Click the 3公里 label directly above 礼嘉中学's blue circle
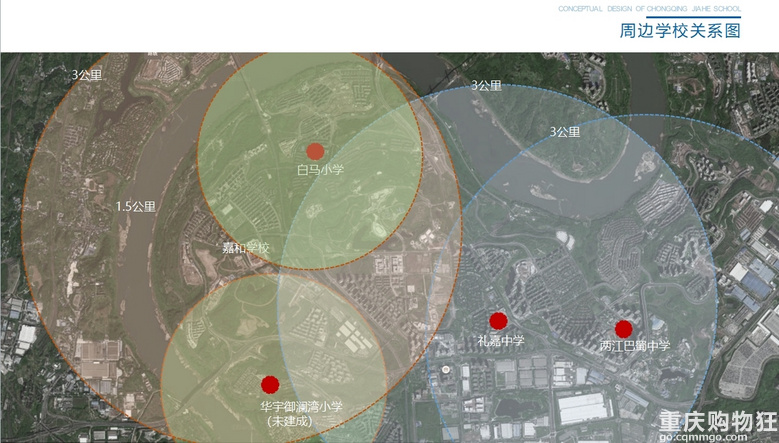This screenshot has height=443, width=779. [x=486, y=85]
